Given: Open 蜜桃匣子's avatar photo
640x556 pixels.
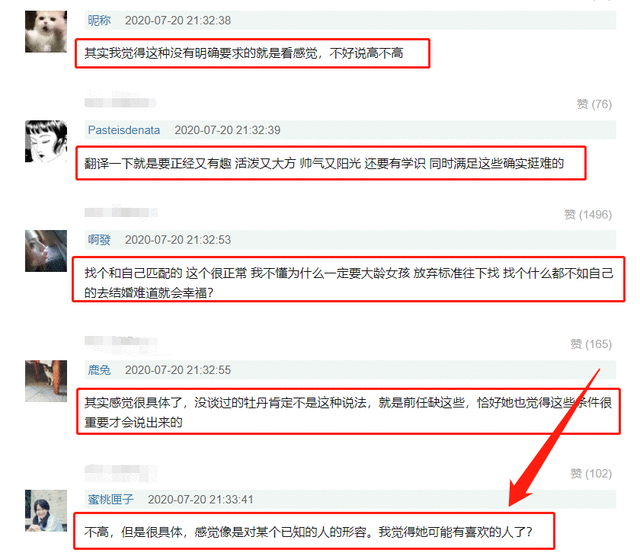Looking at the screenshot, I should point(46,511).
